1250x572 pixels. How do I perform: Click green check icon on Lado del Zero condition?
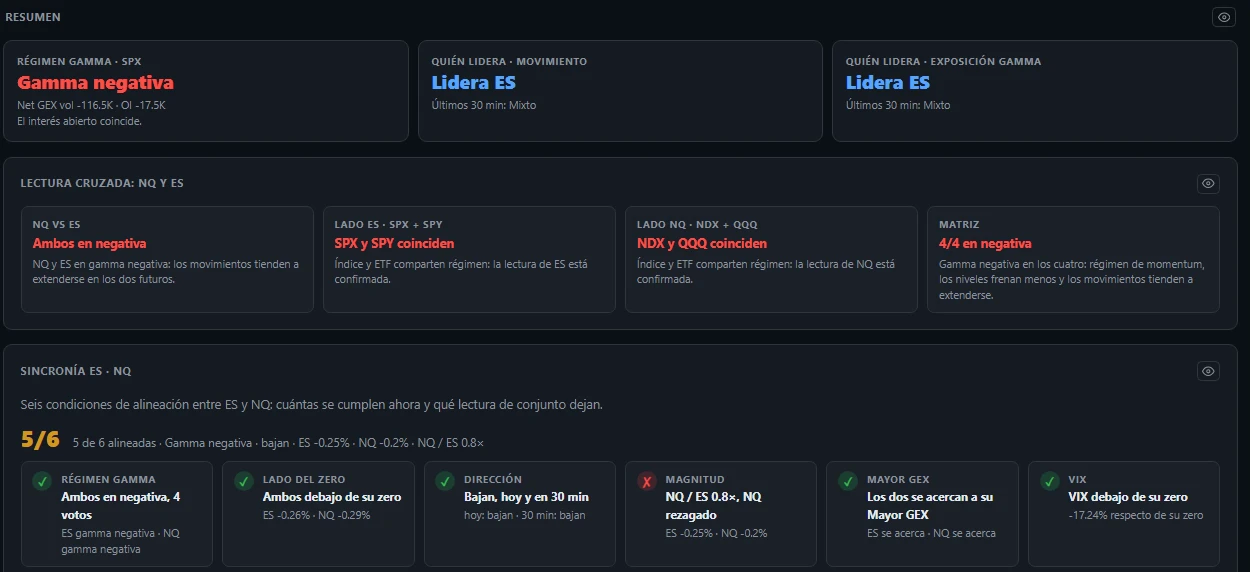[x=243, y=482]
